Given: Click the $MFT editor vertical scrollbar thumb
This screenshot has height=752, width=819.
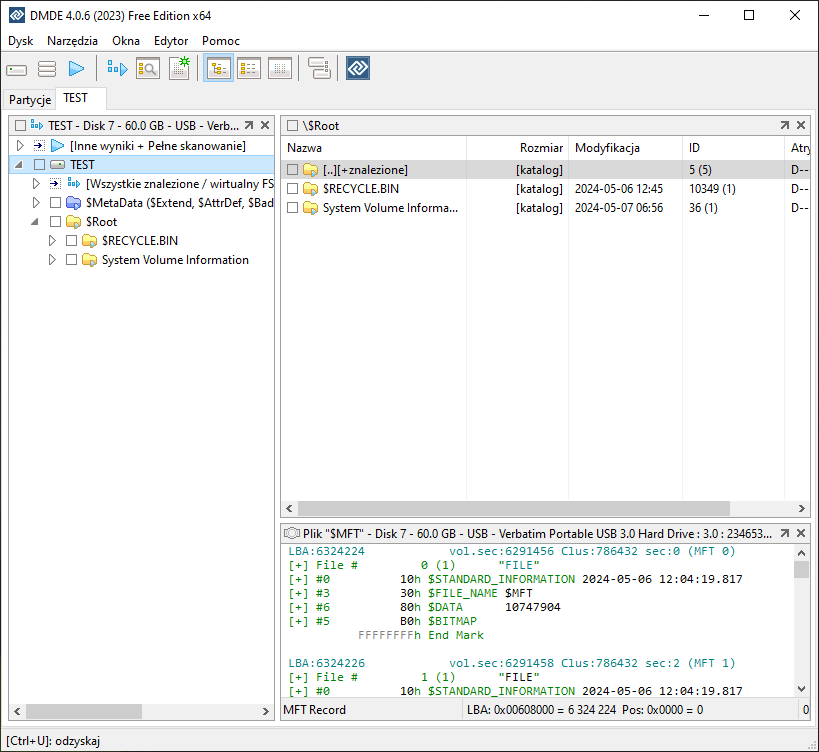Looking at the screenshot, I should click(x=801, y=569).
